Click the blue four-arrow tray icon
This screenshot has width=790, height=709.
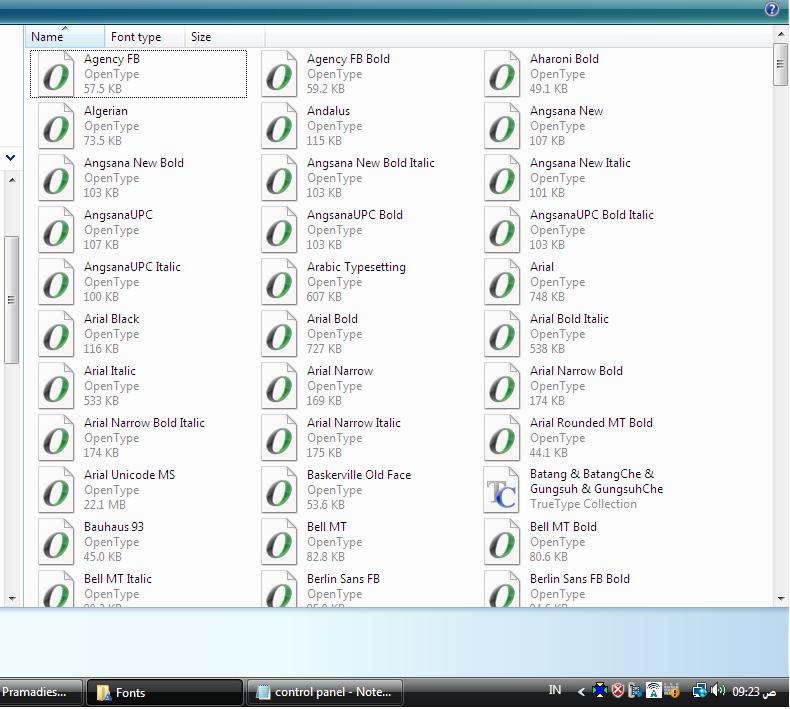point(600,690)
